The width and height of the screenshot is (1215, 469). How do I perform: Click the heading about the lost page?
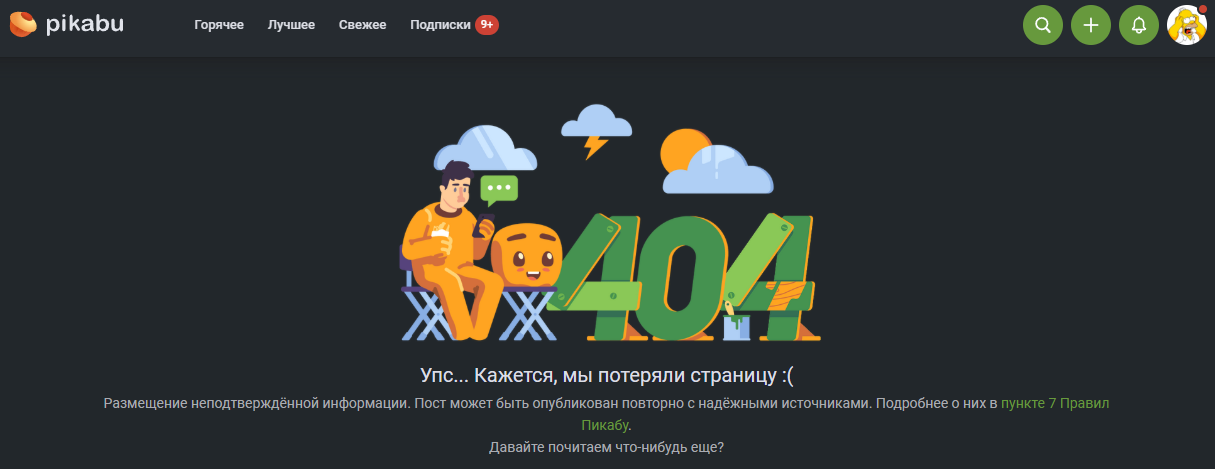pos(607,375)
